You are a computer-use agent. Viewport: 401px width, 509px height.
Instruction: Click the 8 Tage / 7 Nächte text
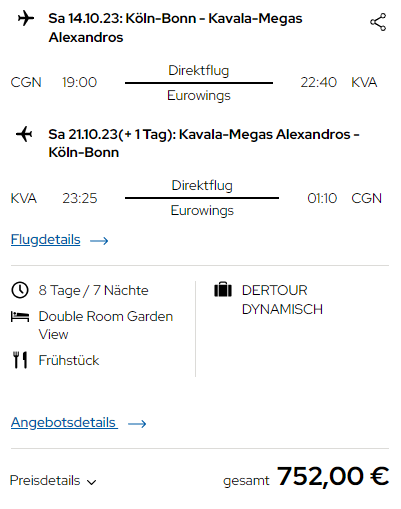pos(93,290)
